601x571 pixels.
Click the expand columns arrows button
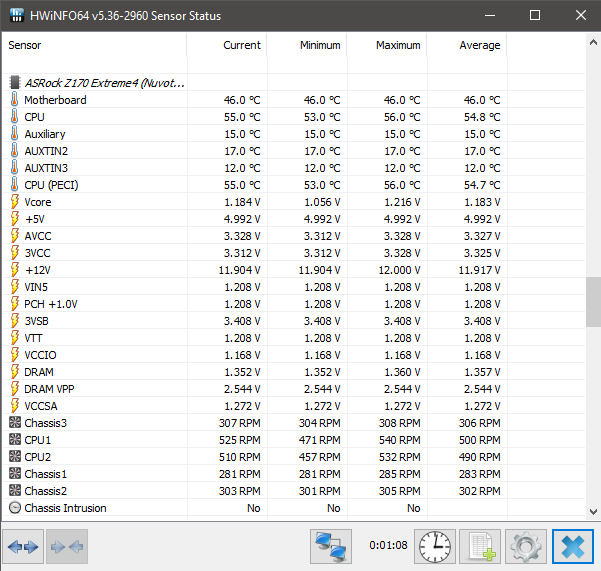23,546
